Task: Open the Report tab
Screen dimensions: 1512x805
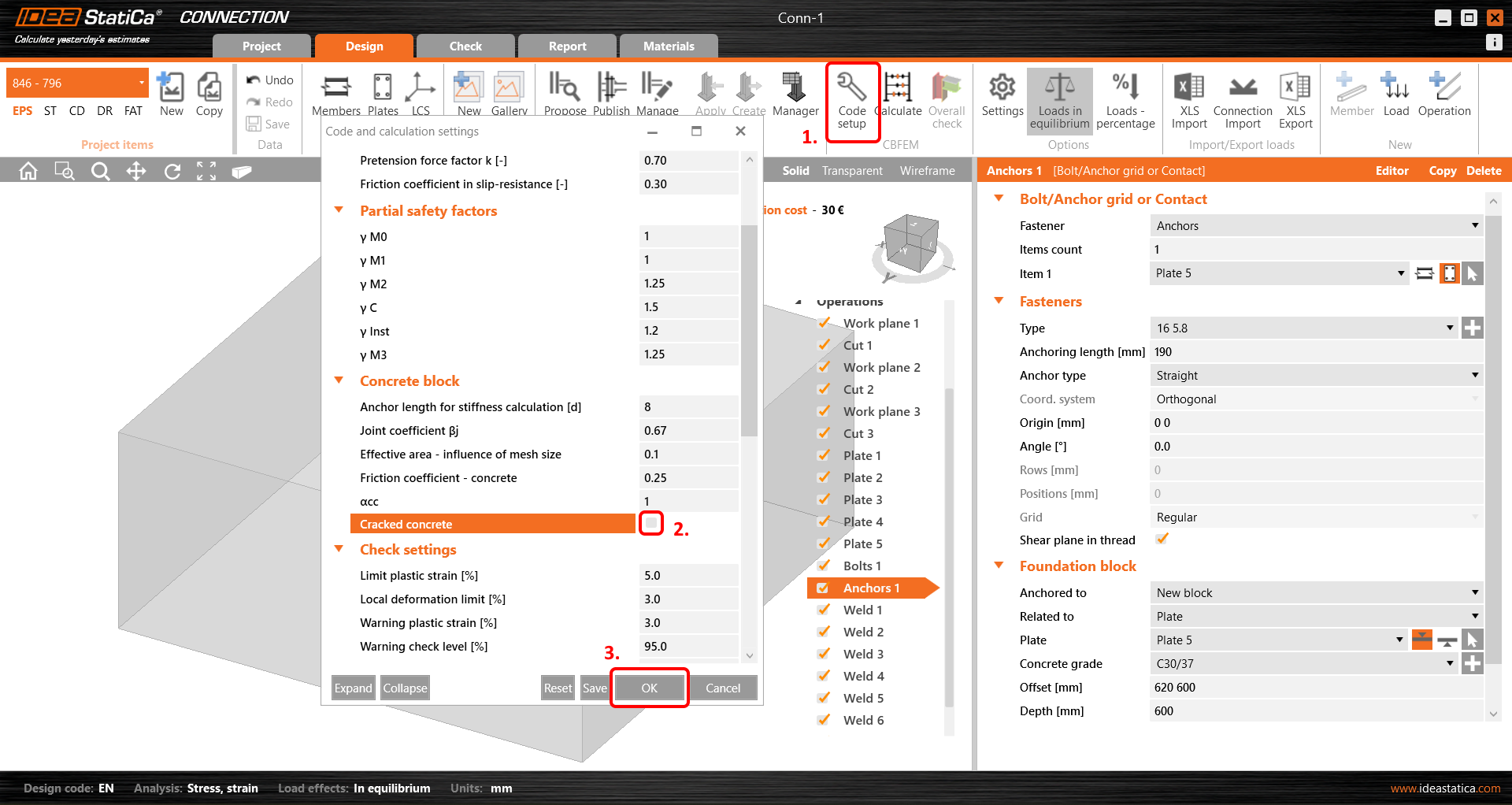Action: [567, 46]
